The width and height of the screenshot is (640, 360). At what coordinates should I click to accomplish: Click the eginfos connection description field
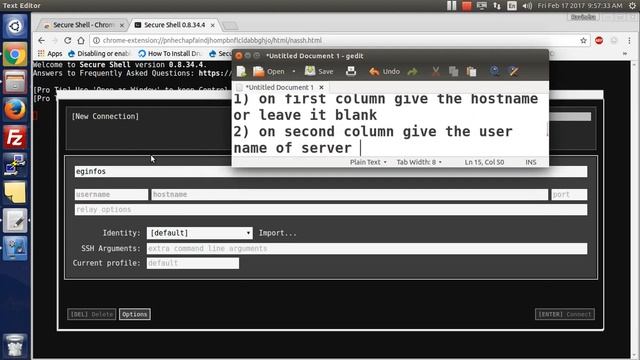(x=331, y=171)
